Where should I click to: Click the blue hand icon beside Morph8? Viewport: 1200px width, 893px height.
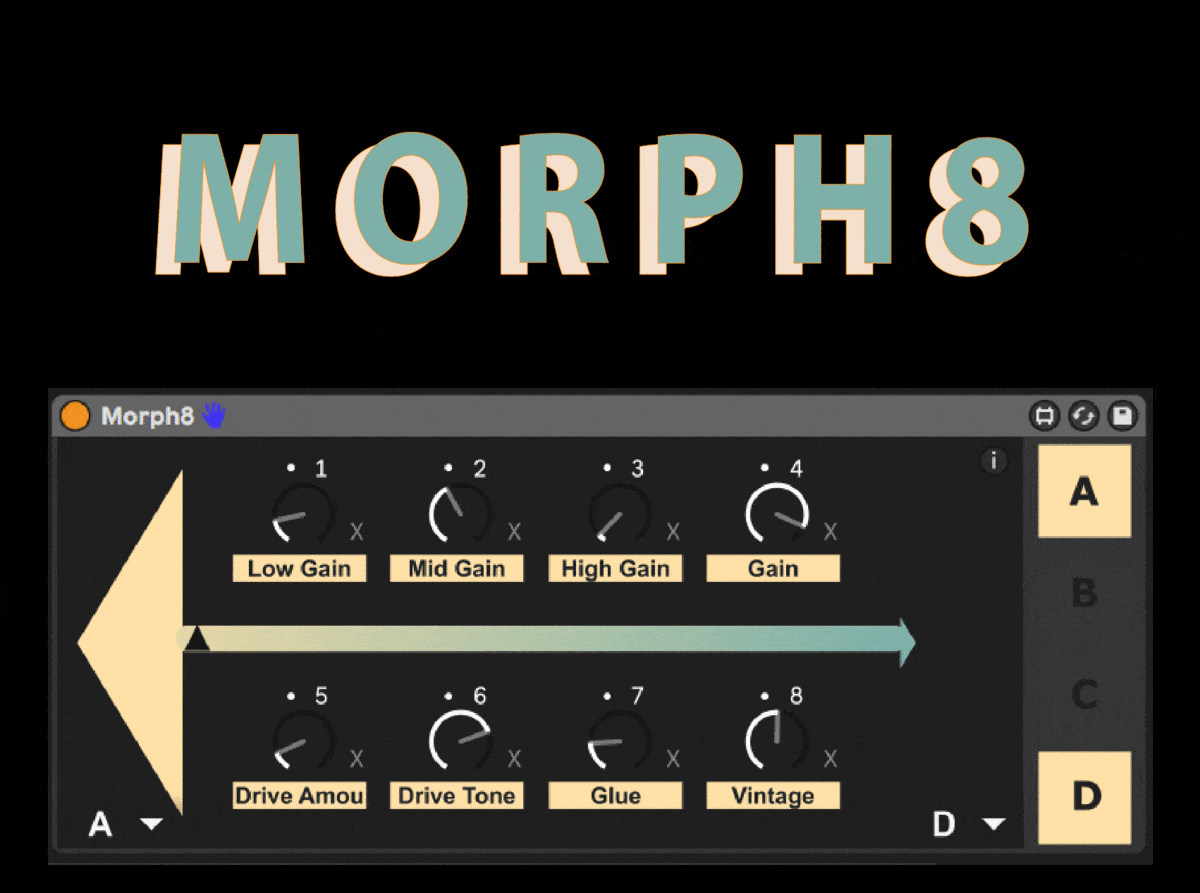tap(215, 416)
